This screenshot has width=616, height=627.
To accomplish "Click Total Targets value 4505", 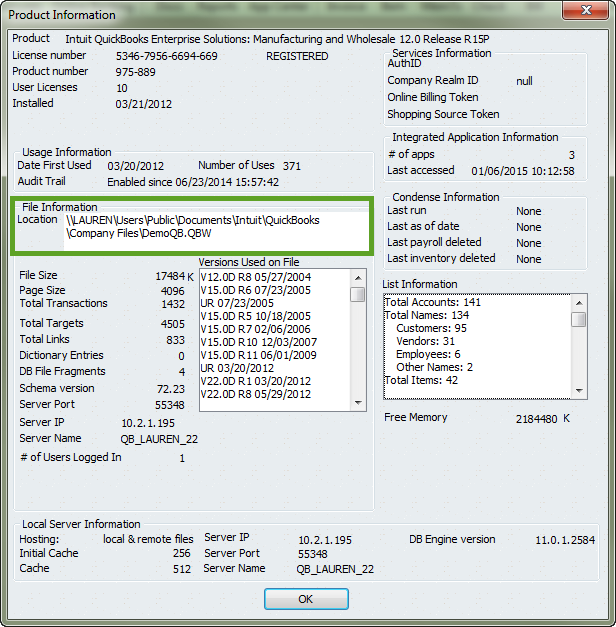I will (x=173, y=324).
